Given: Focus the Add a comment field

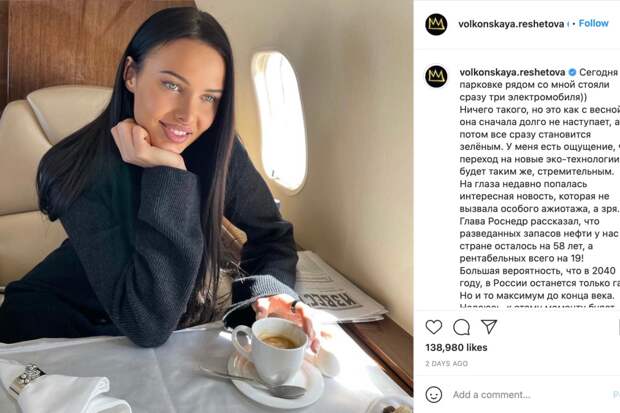Looking at the screenshot, I should pyautogui.click(x=530, y=395).
